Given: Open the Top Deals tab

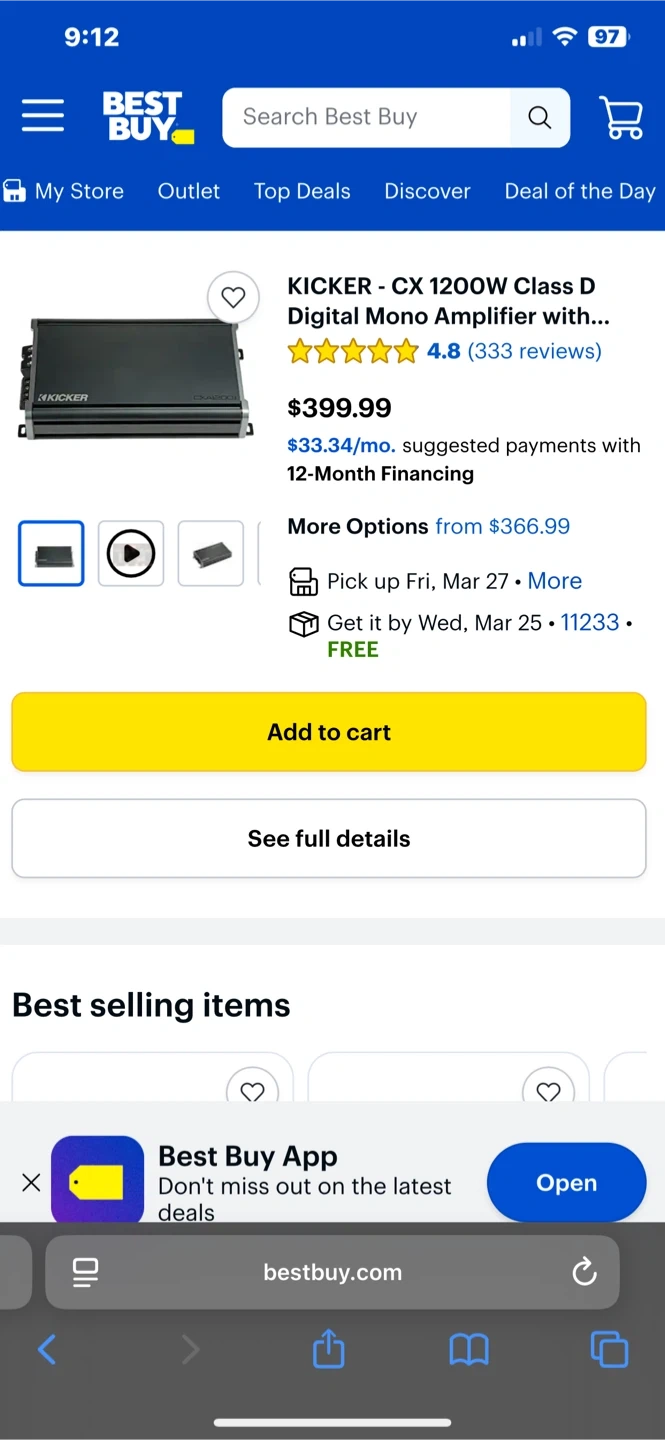Looking at the screenshot, I should 302,191.
